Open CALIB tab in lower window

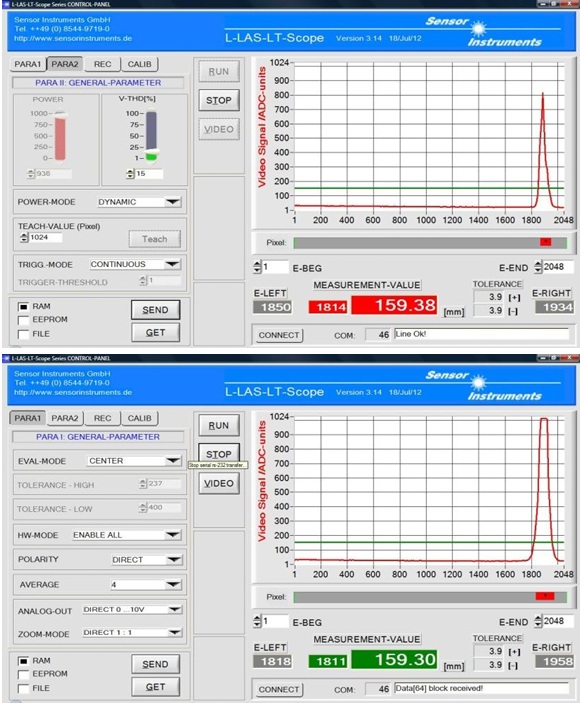(x=140, y=418)
